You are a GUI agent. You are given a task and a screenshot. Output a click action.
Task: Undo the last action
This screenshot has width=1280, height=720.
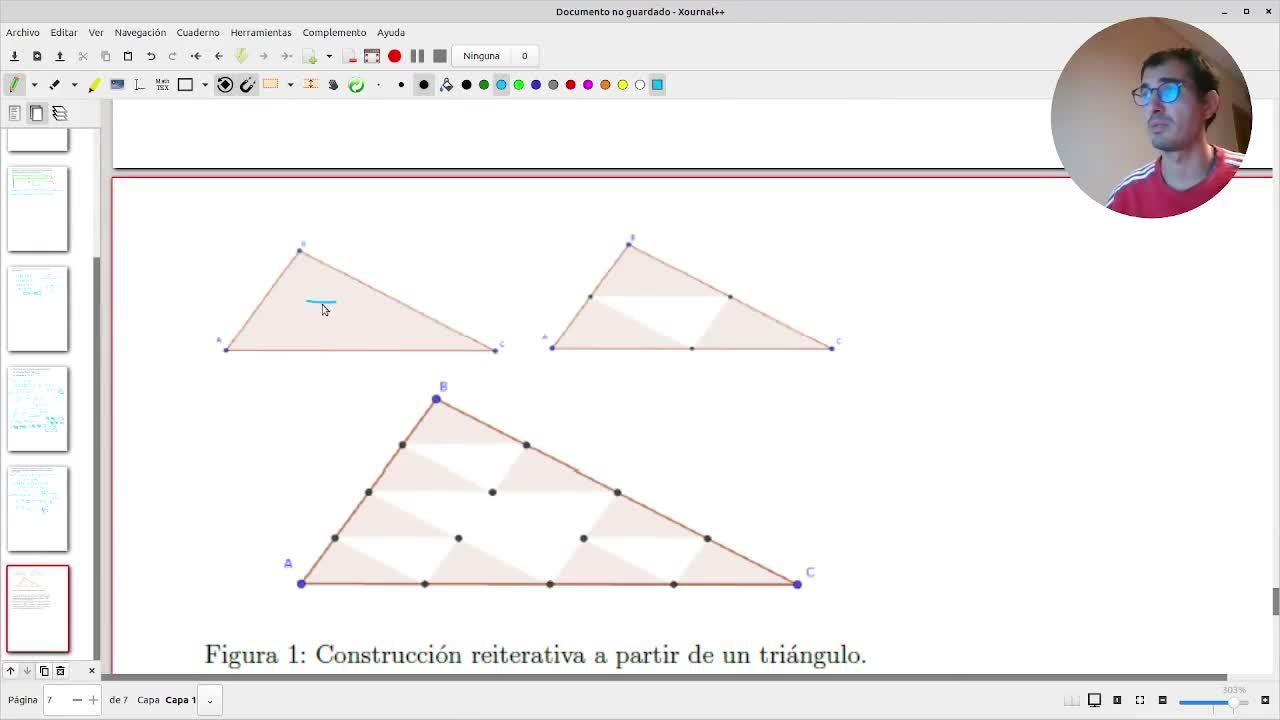151,56
